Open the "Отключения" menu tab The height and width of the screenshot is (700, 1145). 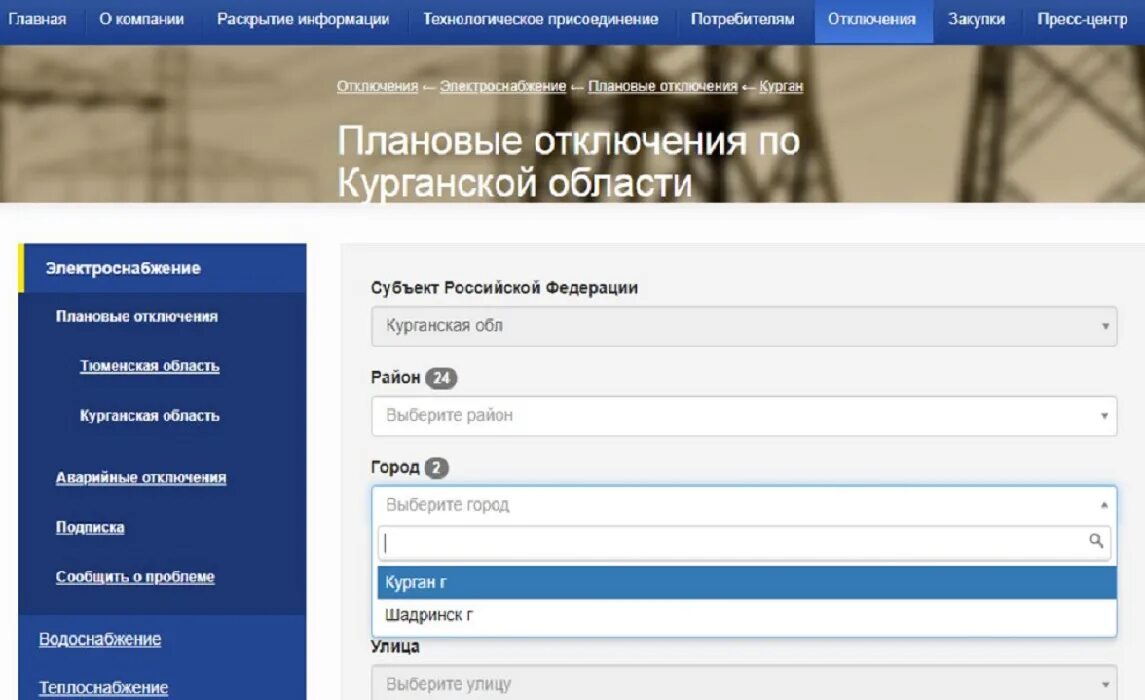click(873, 17)
